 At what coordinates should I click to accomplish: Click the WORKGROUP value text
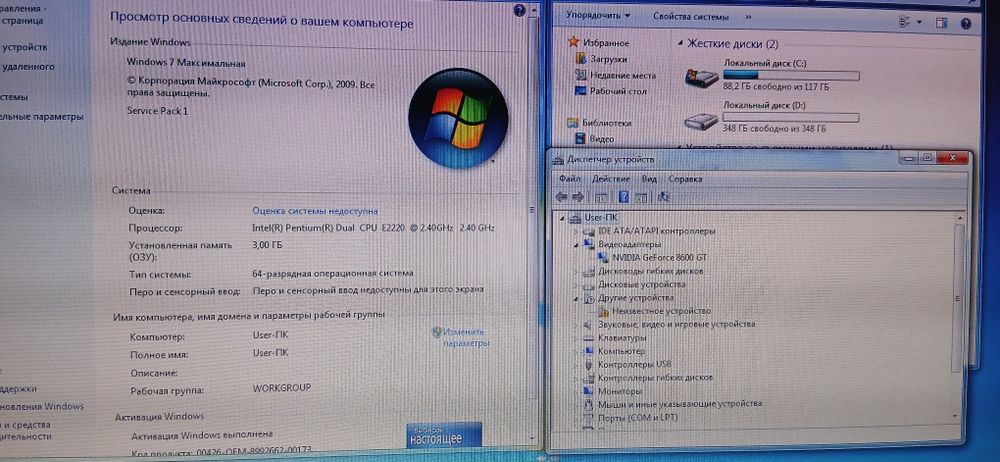tap(282, 387)
